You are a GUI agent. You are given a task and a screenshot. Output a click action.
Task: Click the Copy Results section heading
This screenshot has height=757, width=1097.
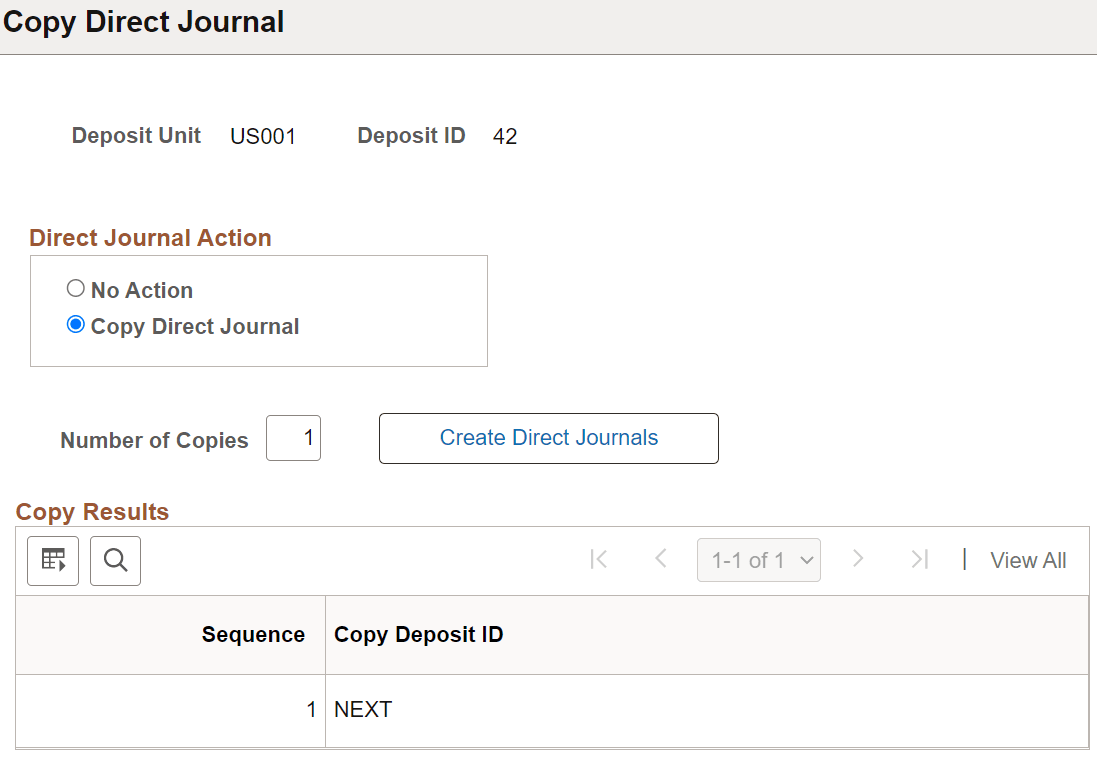coord(91,511)
